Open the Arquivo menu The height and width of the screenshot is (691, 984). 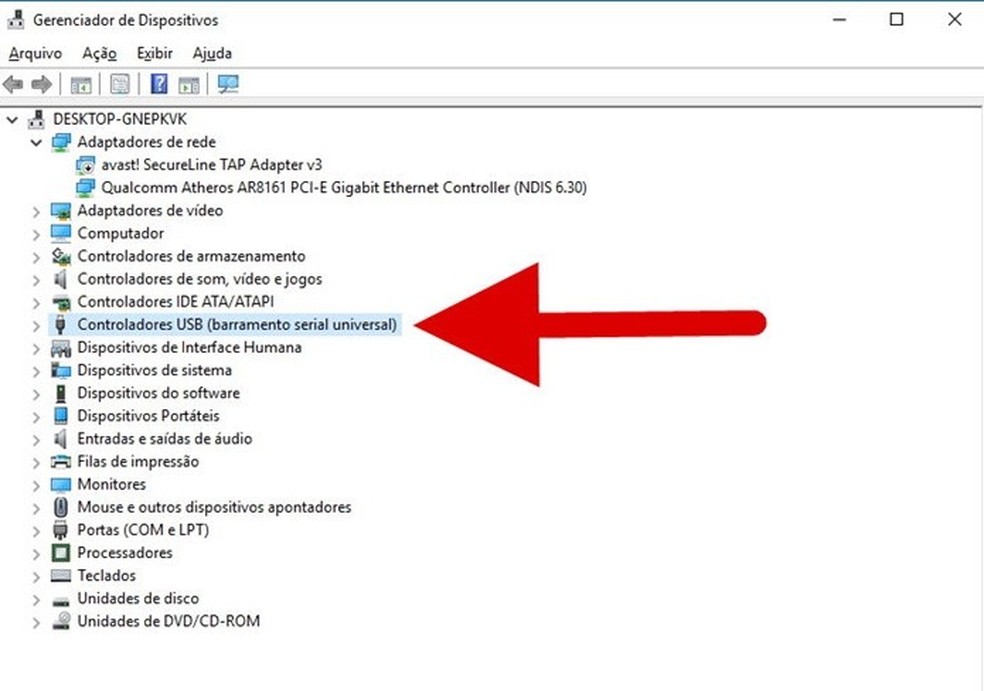[35, 53]
